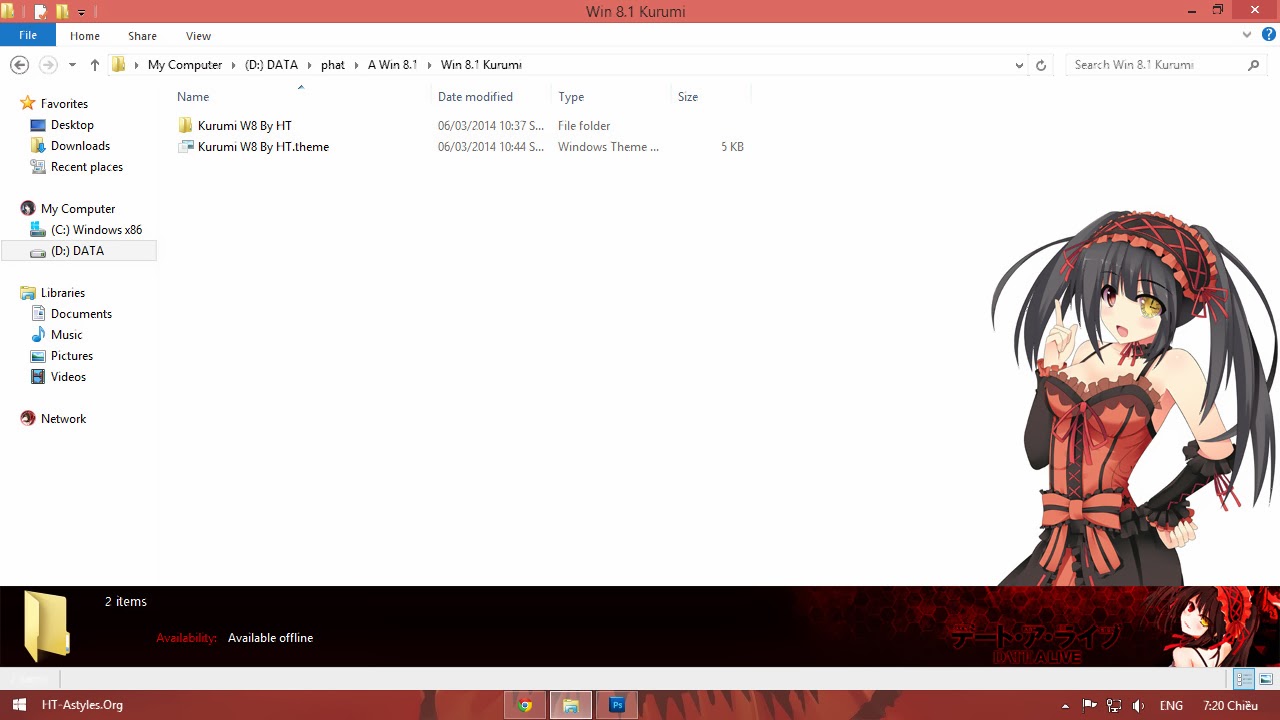
Task: Open the Music library
Action: 67,335
